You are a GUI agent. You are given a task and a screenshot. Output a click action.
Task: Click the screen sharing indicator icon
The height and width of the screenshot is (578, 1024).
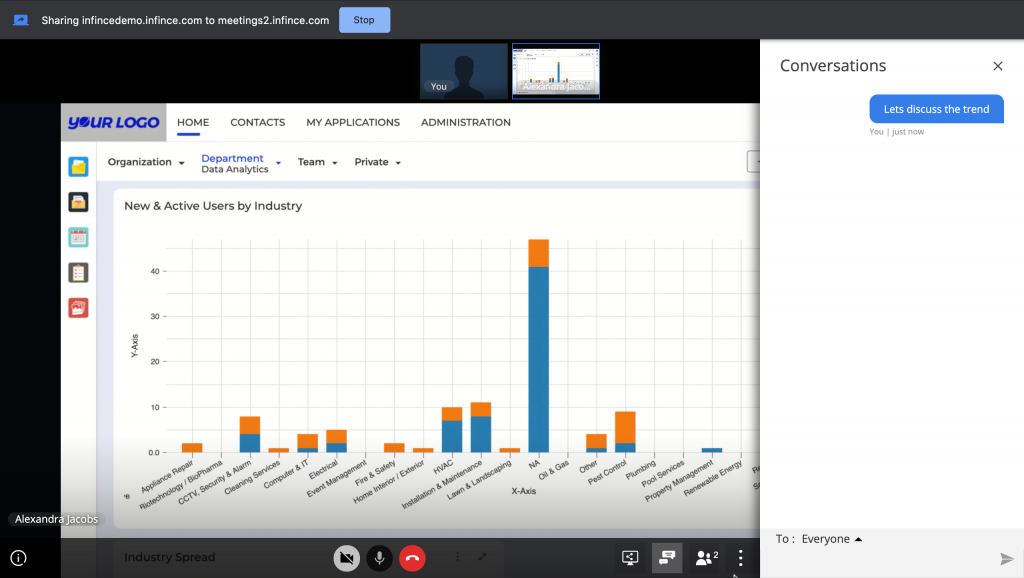[x=21, y=20]
